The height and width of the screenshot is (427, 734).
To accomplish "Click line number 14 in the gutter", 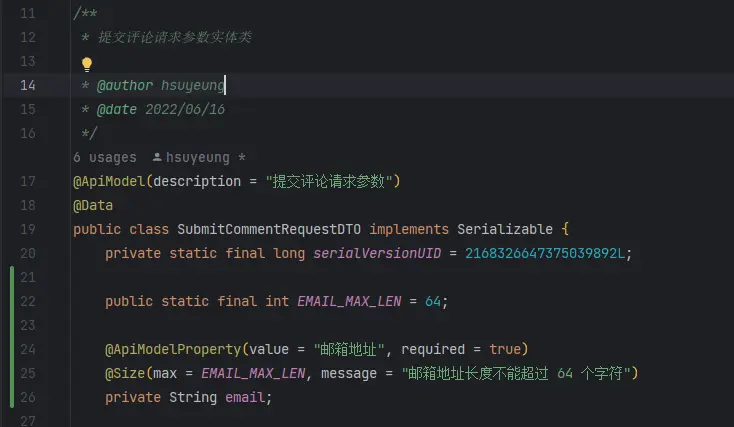I will point(28,85).
